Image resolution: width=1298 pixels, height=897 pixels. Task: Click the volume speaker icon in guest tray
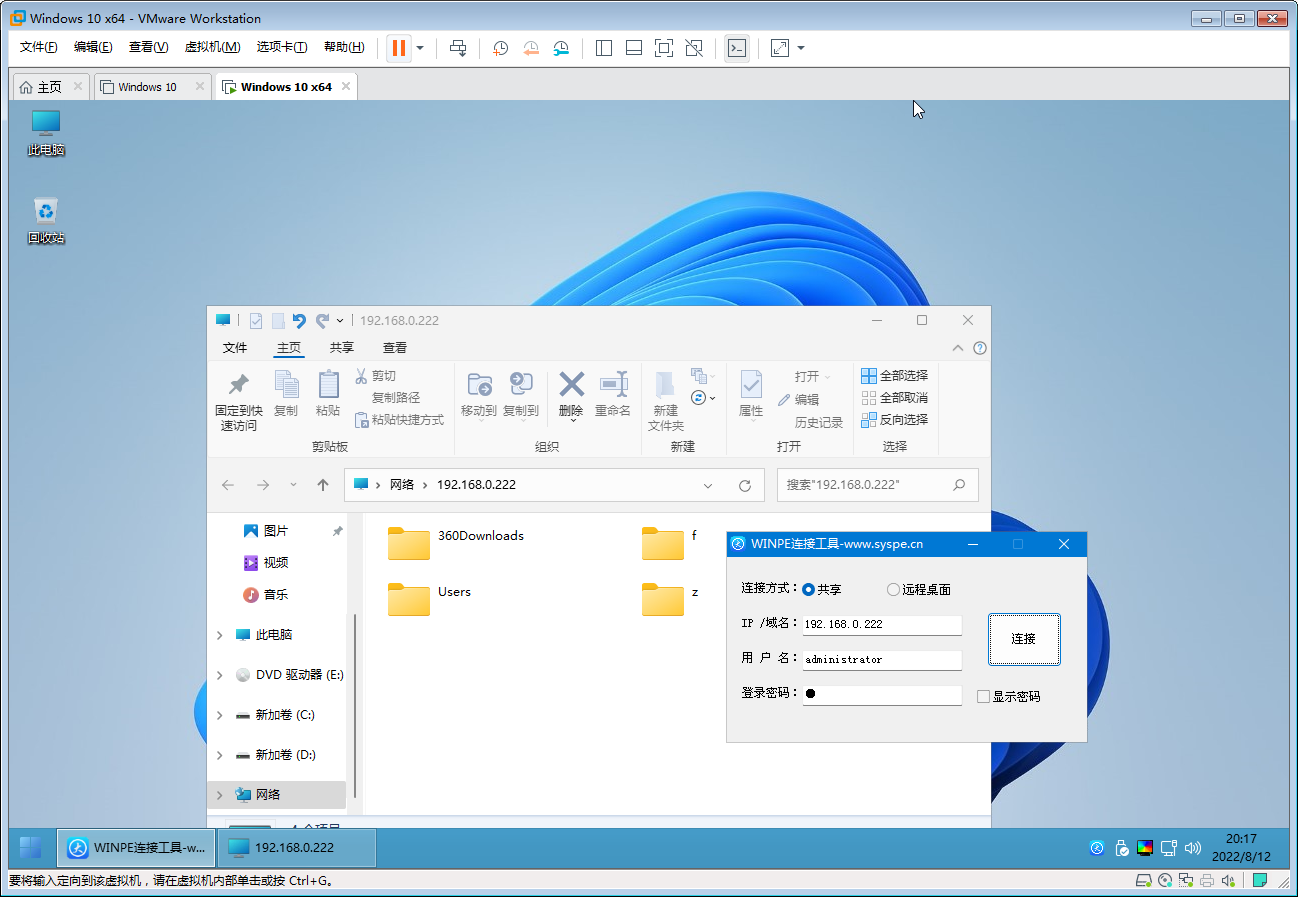click(1192, 848)
